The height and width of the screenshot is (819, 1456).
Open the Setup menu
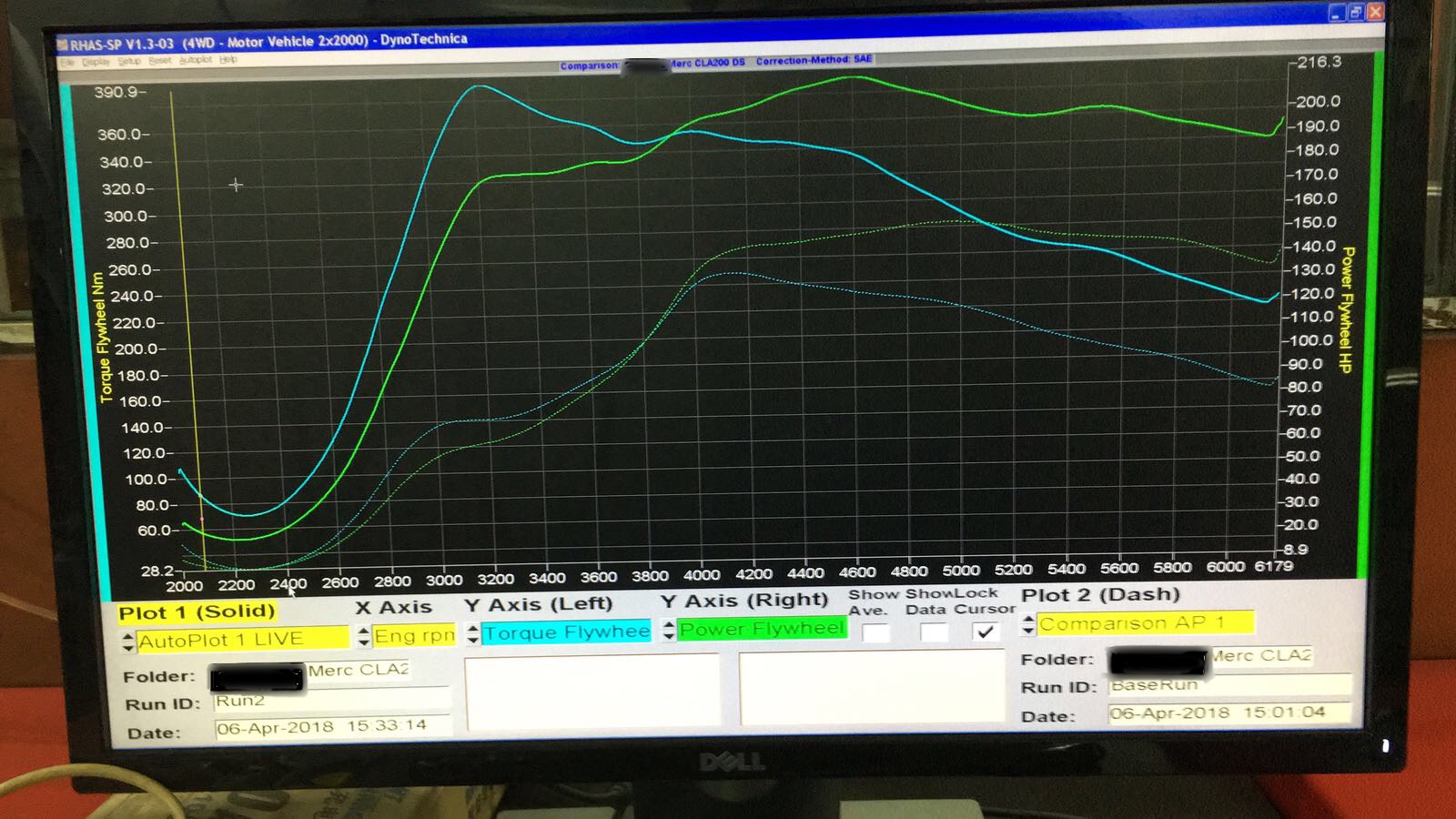(129, 61)
